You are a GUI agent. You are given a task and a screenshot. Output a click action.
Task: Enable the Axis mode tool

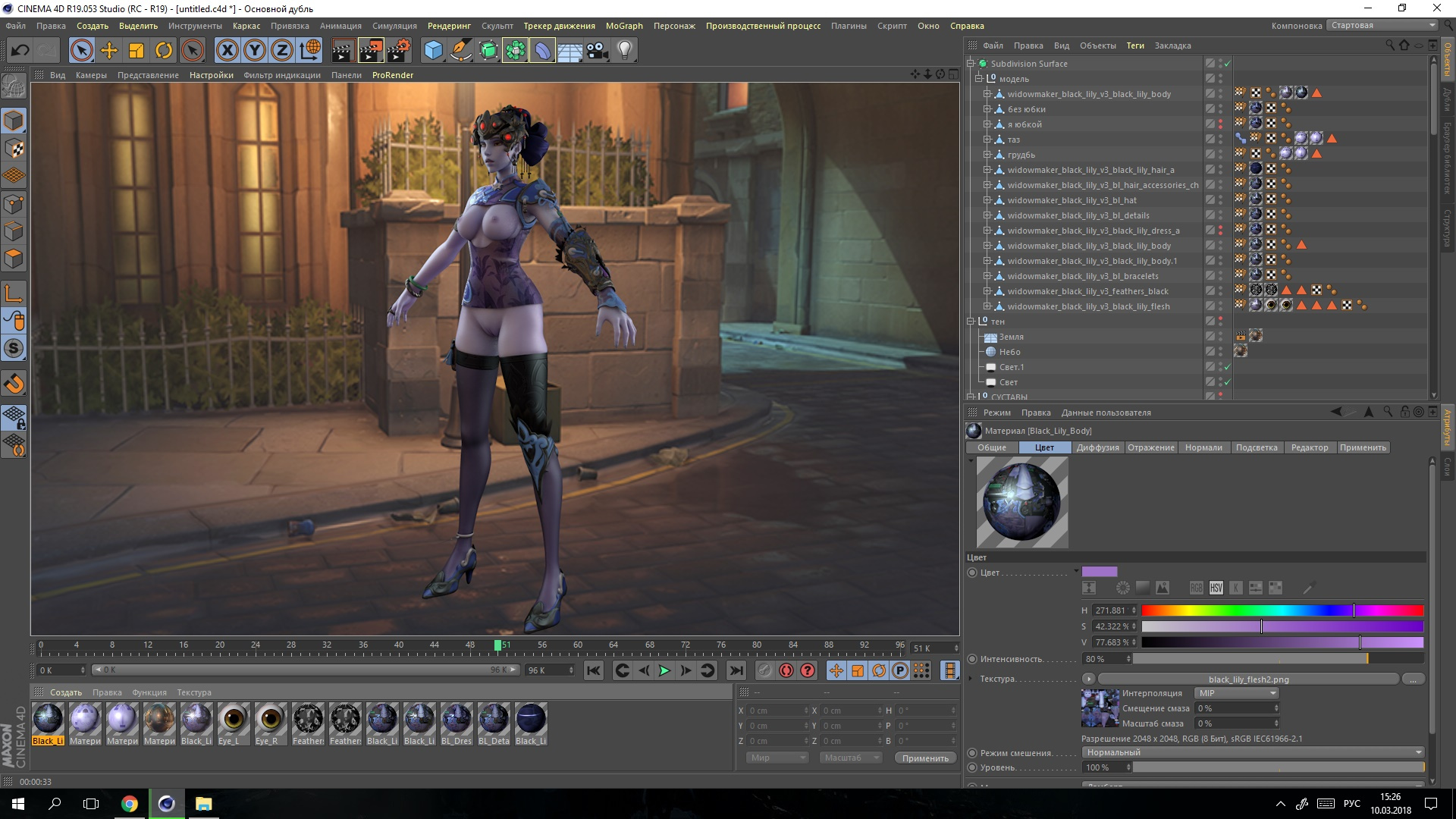click(x=14, y=293)
